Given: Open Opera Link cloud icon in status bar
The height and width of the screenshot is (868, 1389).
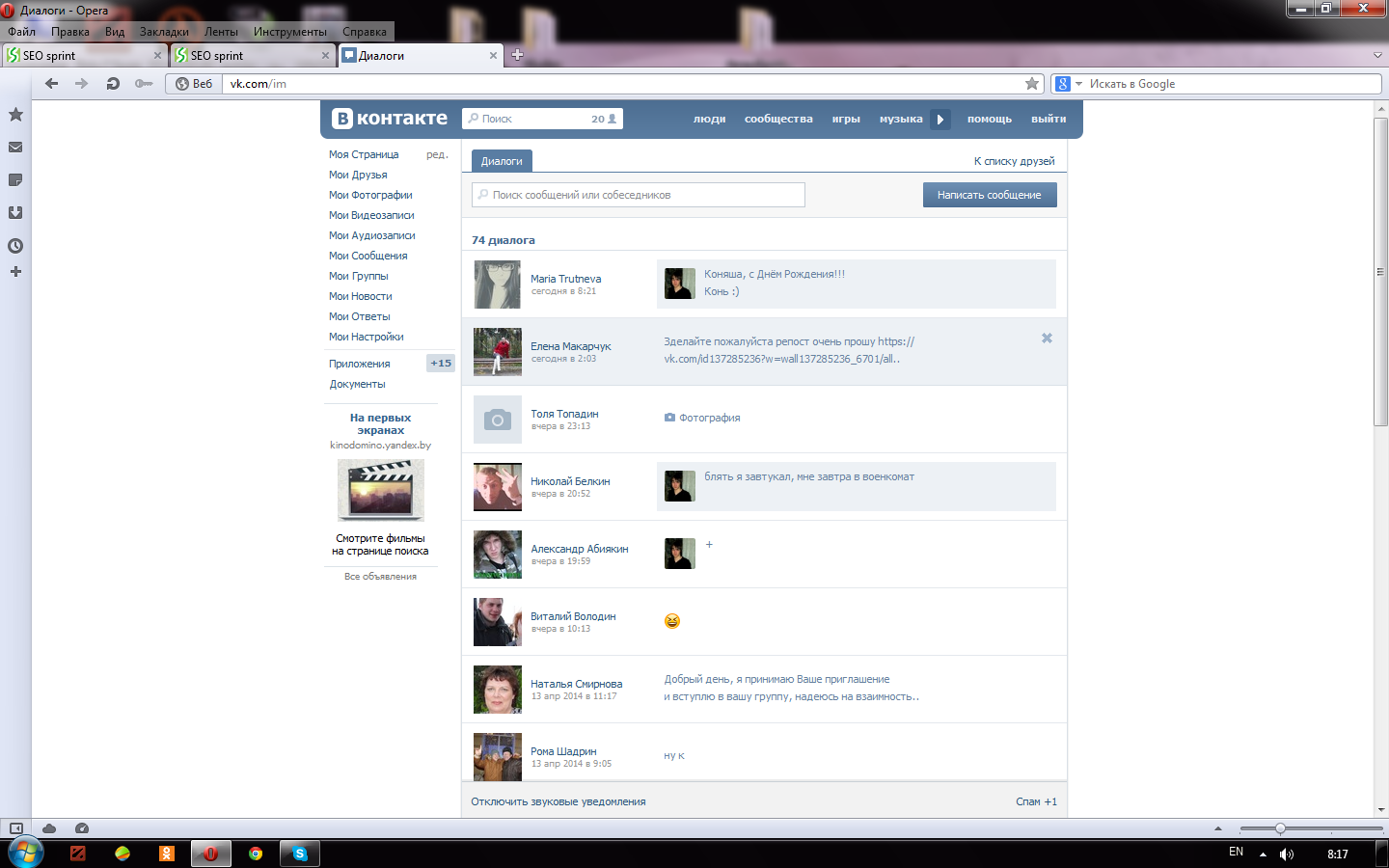Looking at the screenshot, I should click(x=49, y=828).
